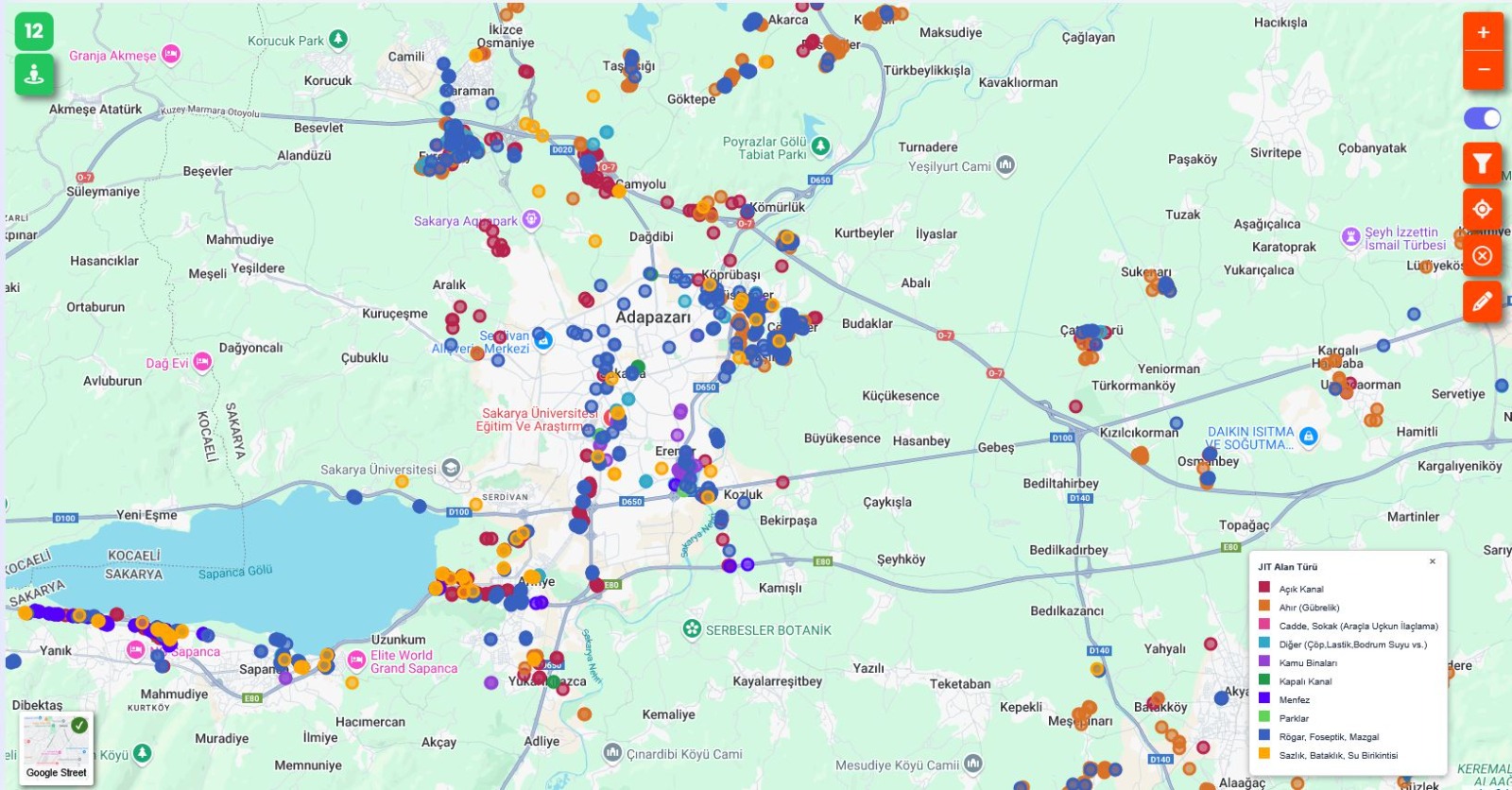The width and height of the screenshot is (1512, 790).
Task: Open the filter funnel tool
Action: point(1482,163)
